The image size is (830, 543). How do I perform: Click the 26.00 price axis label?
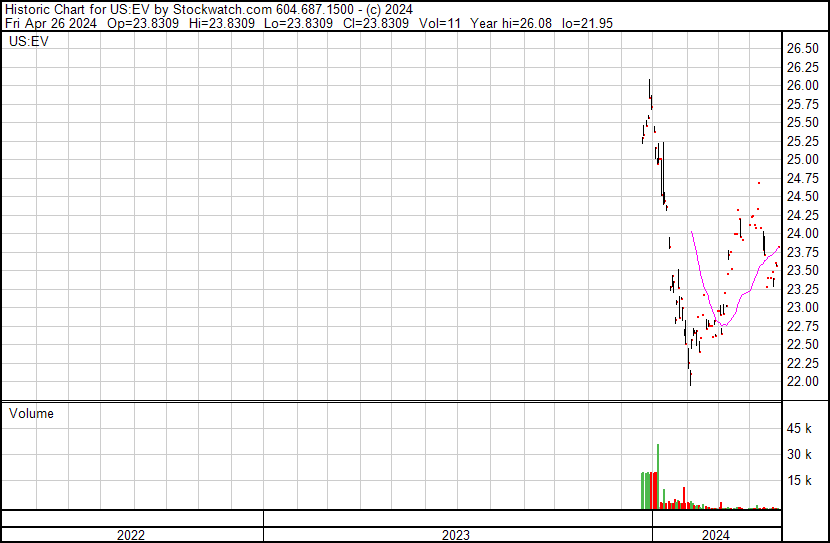click(802, 86)
